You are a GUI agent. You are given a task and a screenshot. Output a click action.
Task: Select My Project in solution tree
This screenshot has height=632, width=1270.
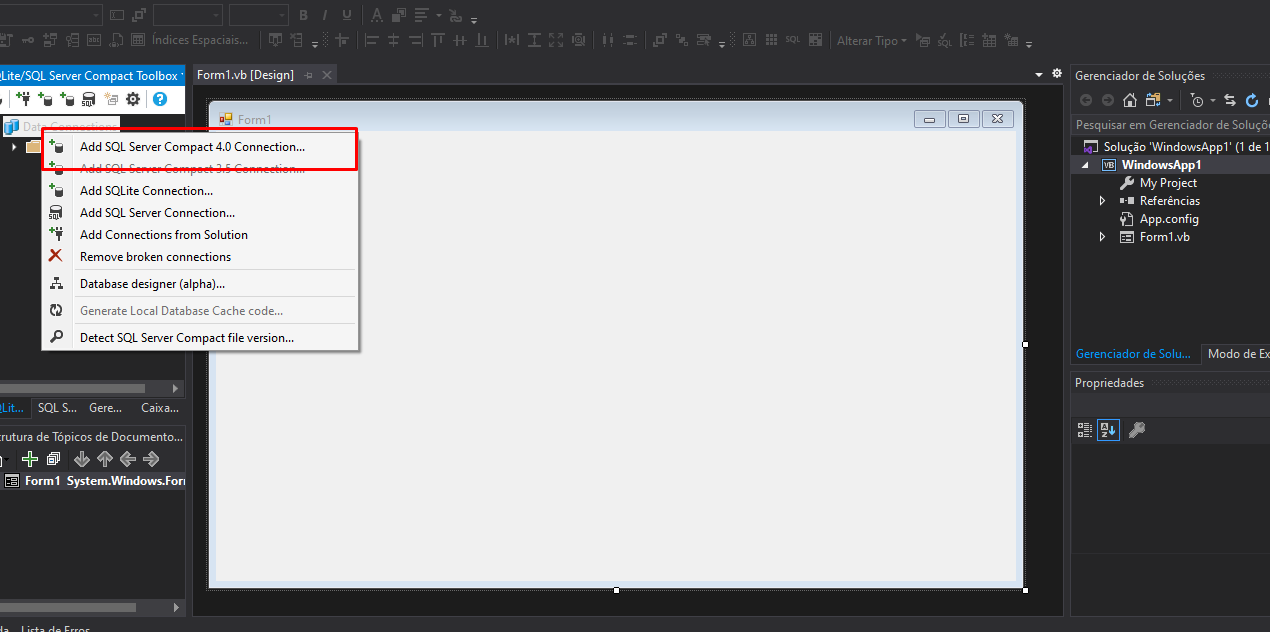(x=1168, y=183)
